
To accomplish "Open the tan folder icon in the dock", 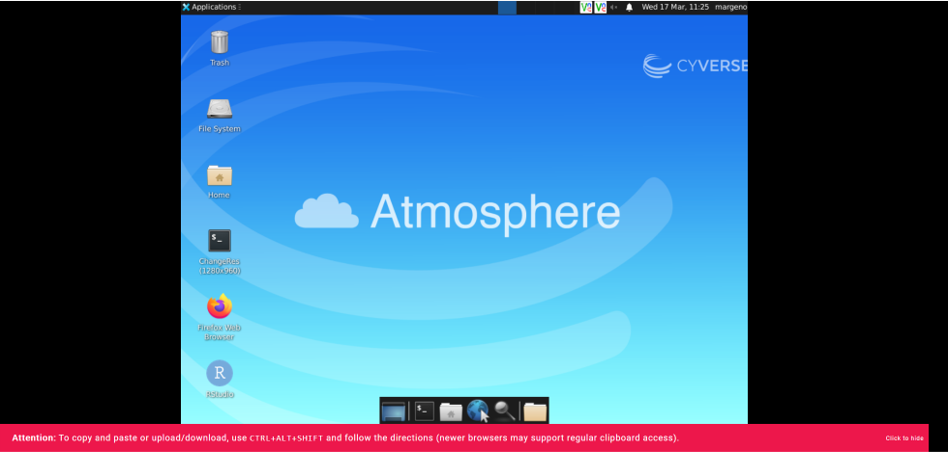I will click(x=535, y=412).
